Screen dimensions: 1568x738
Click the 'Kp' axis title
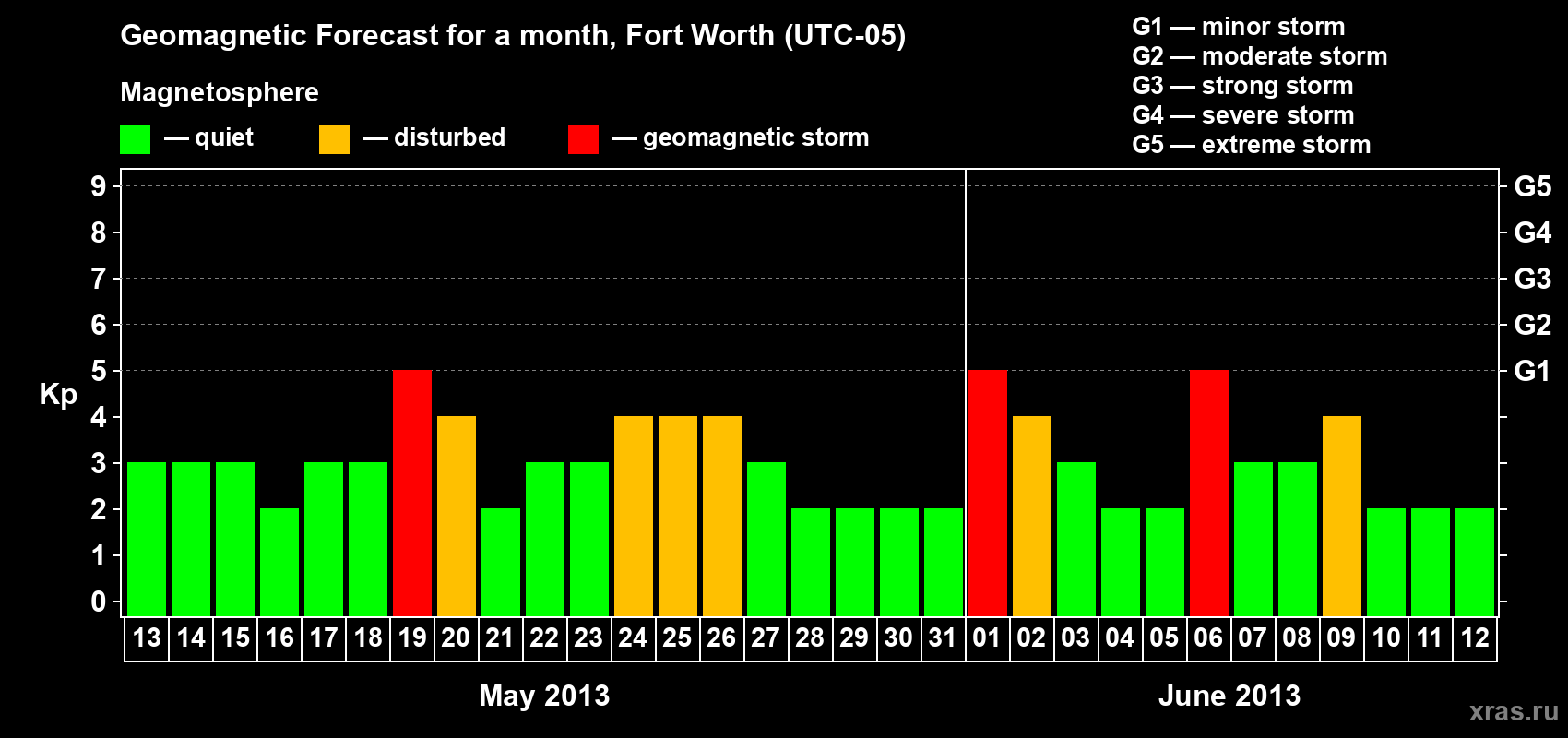pos(58,395)
